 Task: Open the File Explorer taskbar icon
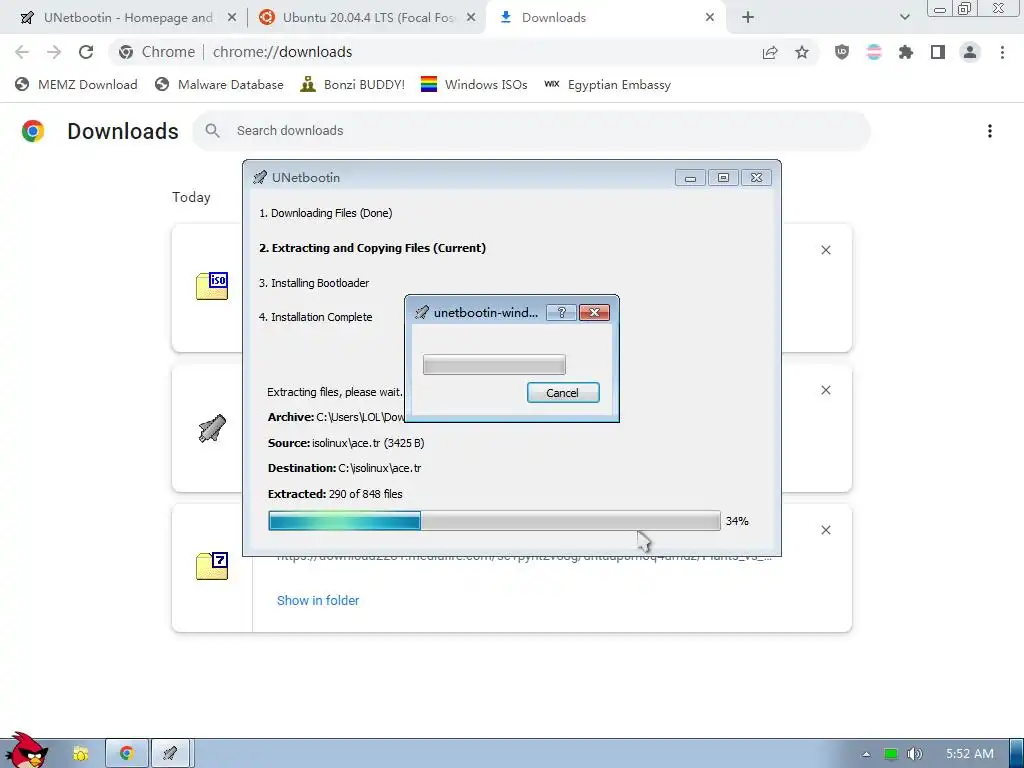click(x=81, y=754)
